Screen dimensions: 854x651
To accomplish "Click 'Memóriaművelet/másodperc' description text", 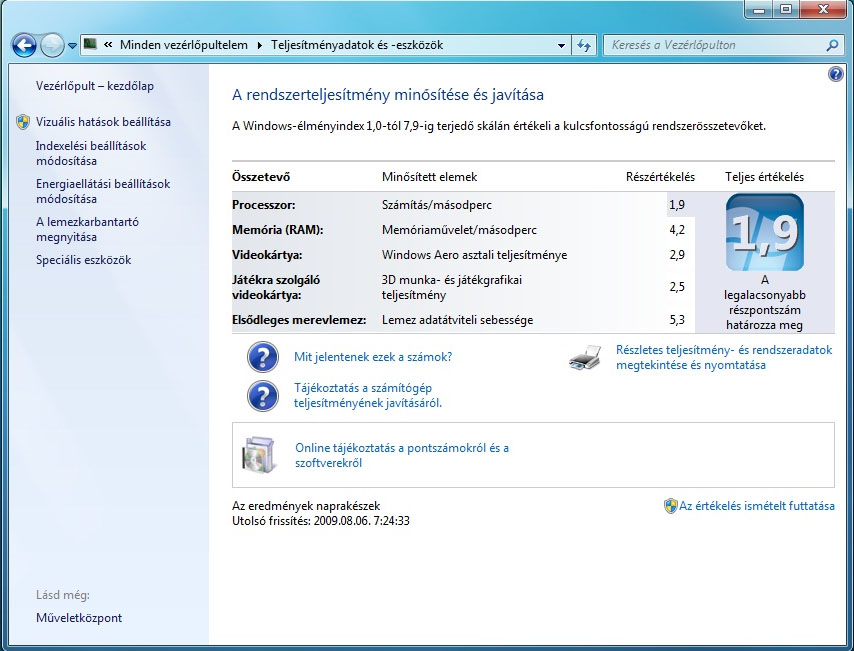I will [459, 230].
